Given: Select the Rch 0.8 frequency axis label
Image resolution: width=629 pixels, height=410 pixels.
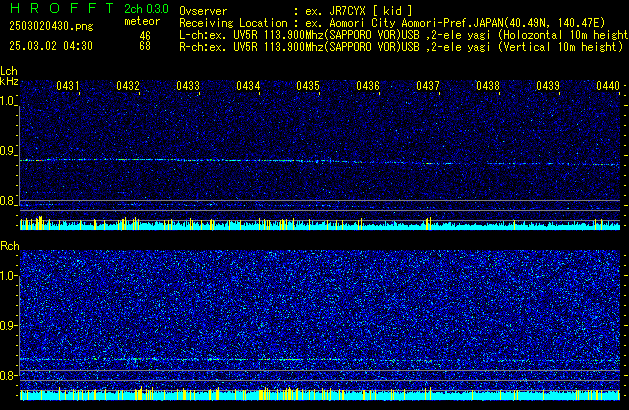Looking at the screenshot, I should coord(8,375).
